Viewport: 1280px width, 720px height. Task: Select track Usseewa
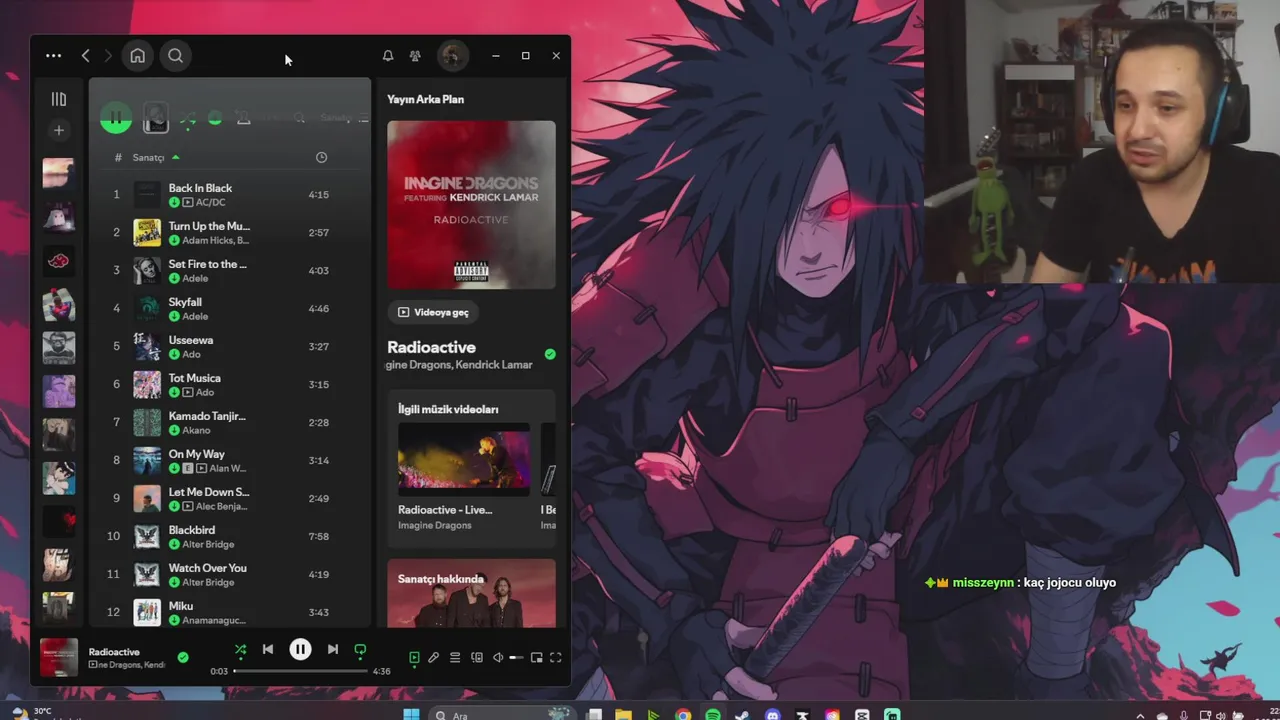tap(230, 346)
